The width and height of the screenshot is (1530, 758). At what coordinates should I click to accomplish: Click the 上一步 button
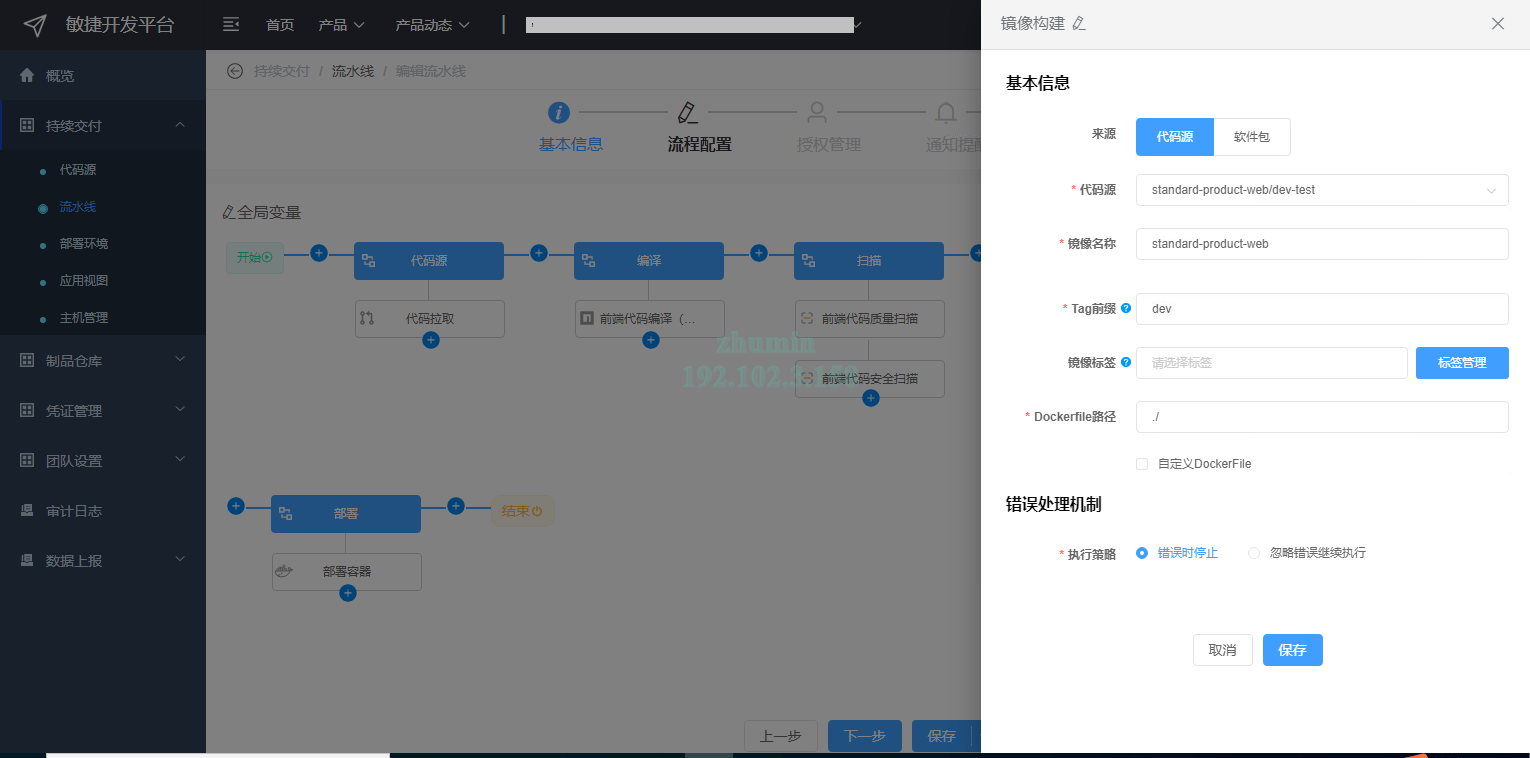tap(781, 736)
